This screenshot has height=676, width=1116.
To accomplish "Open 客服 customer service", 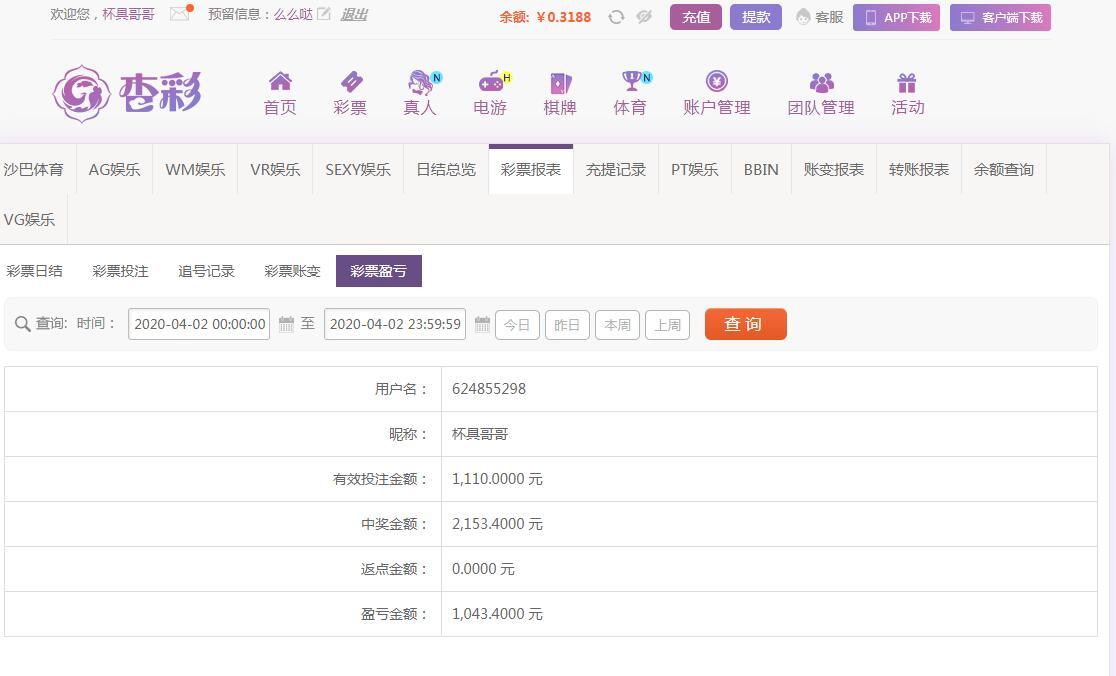I will (x=820, y=17).
